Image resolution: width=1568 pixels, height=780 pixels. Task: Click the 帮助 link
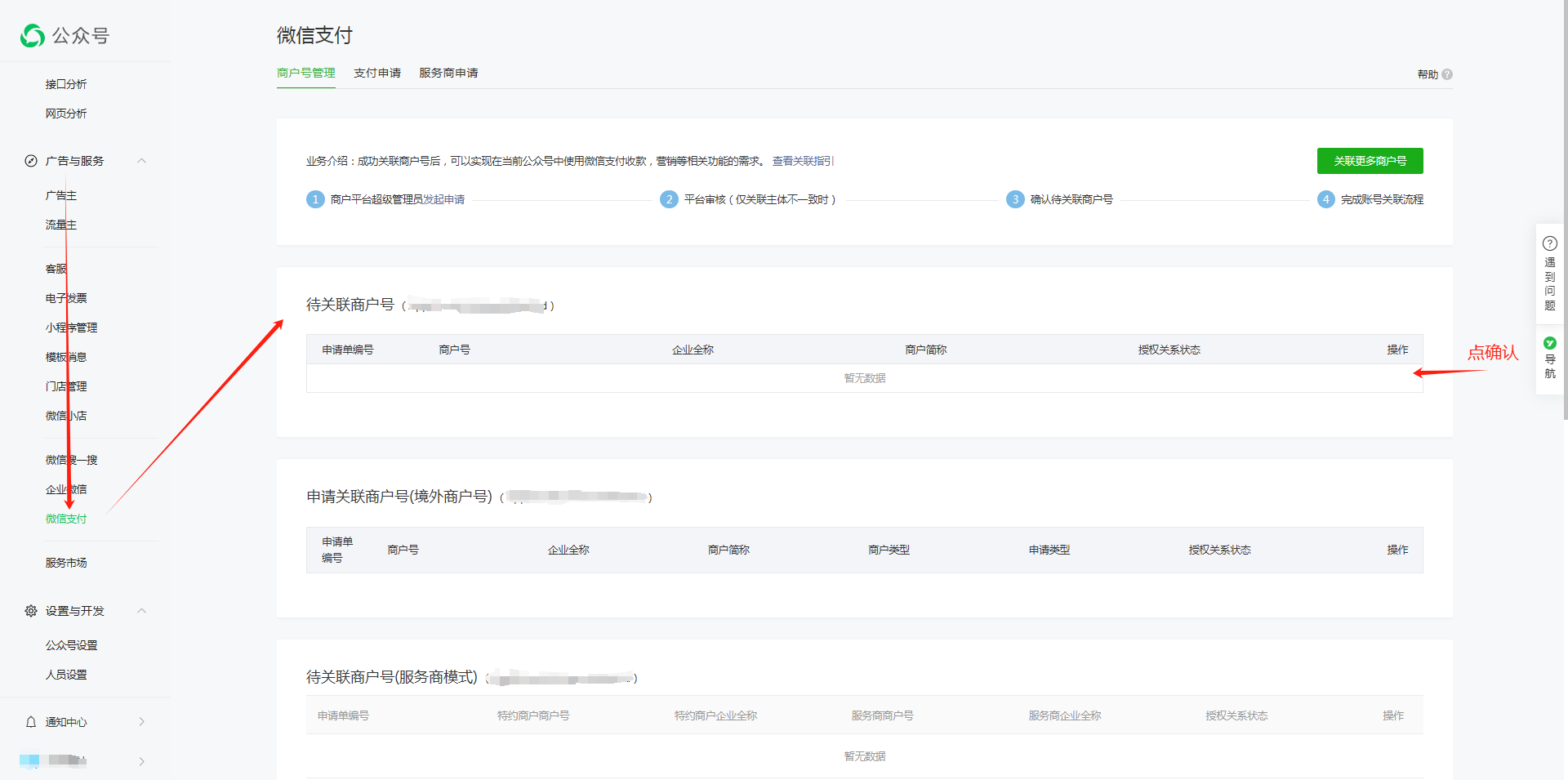click(x=1428, y=74)
